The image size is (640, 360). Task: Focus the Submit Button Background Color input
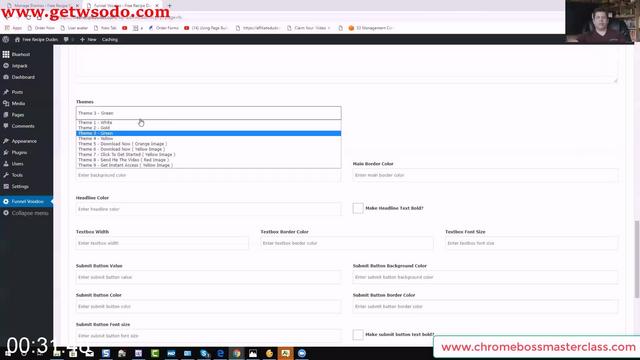(x=485, y=277)
